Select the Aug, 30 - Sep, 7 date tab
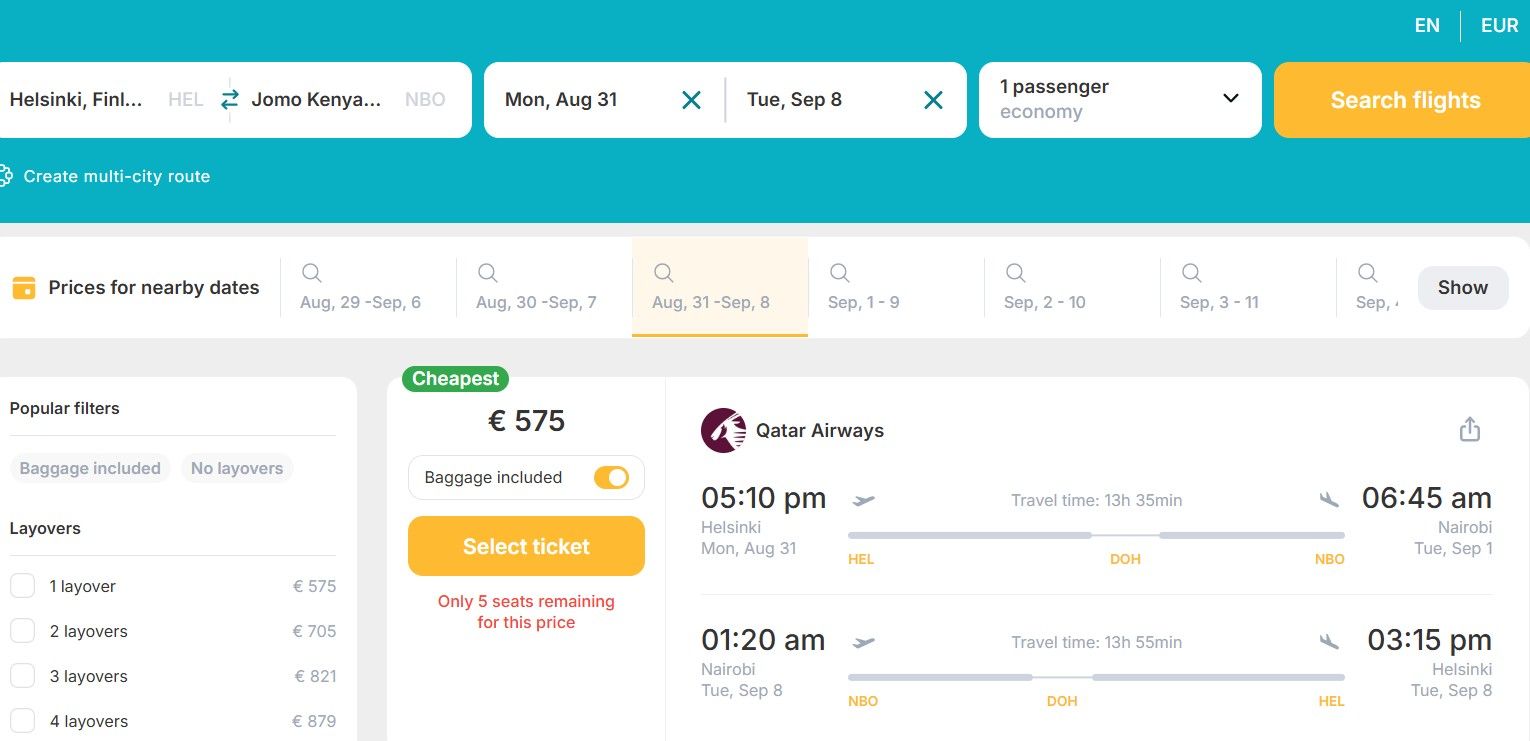This screenshot has width=1530, height=741. point(536,288)
